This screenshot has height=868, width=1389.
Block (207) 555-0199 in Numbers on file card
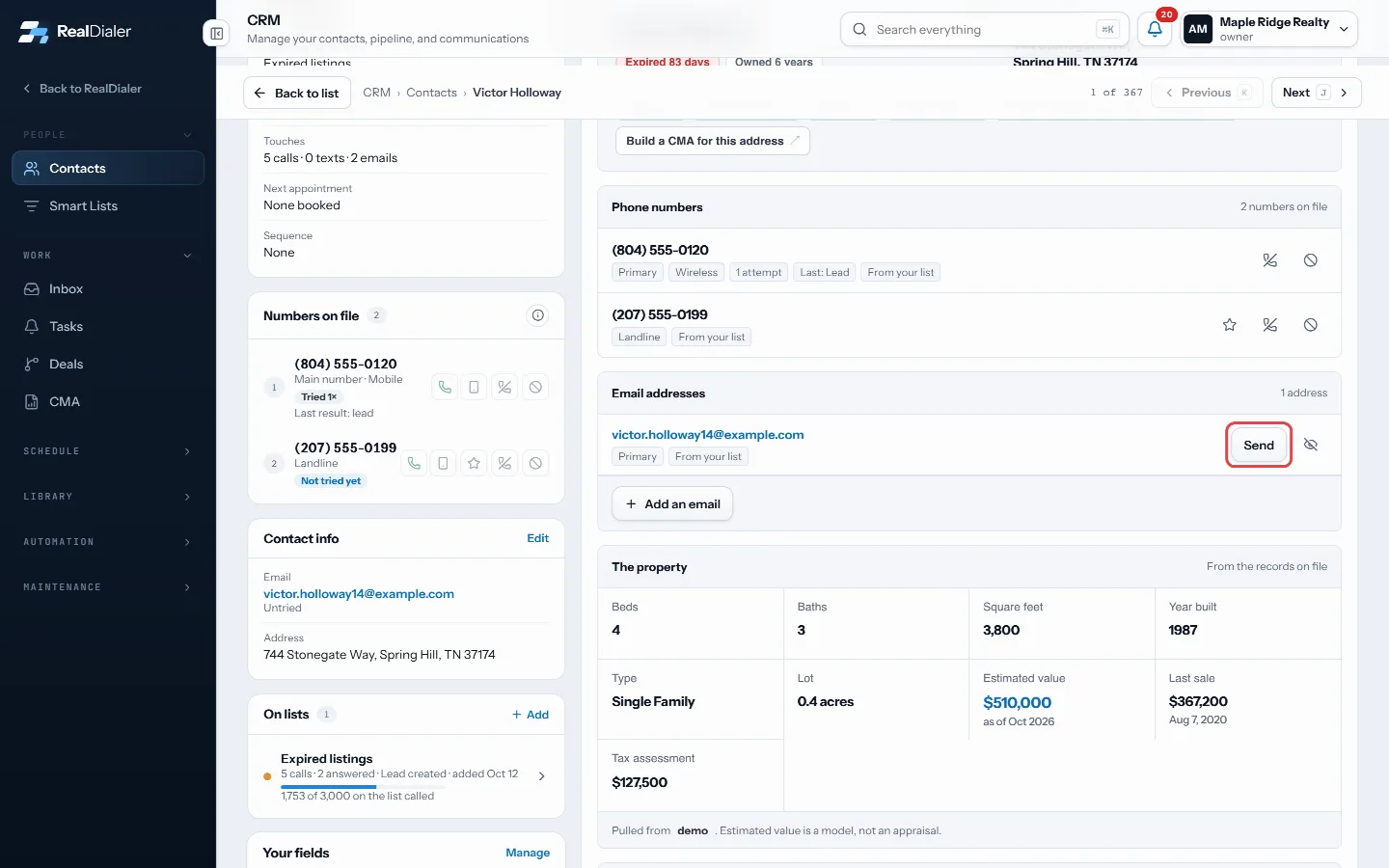535,463
